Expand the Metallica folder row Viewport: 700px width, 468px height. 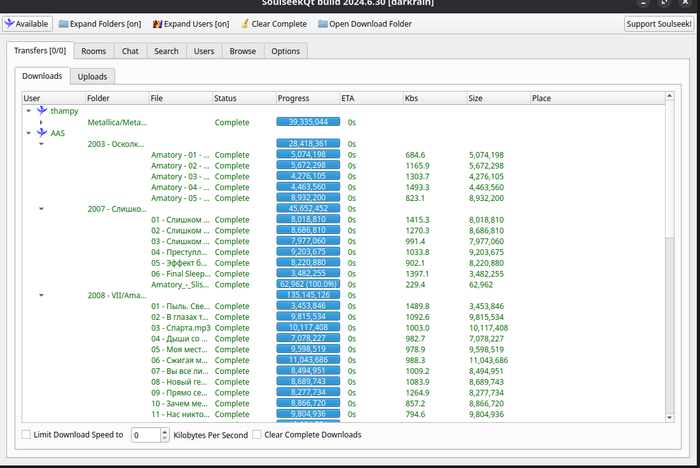41,122
